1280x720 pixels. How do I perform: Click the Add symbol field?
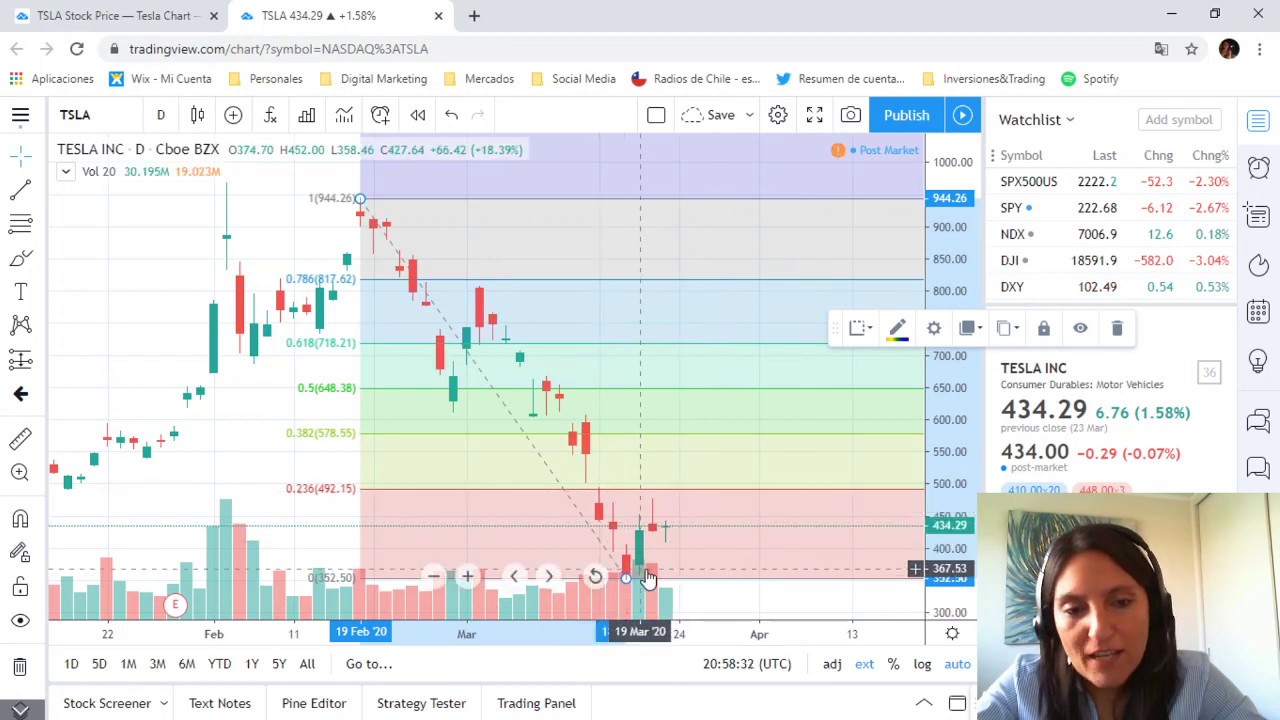point(1178,119)
